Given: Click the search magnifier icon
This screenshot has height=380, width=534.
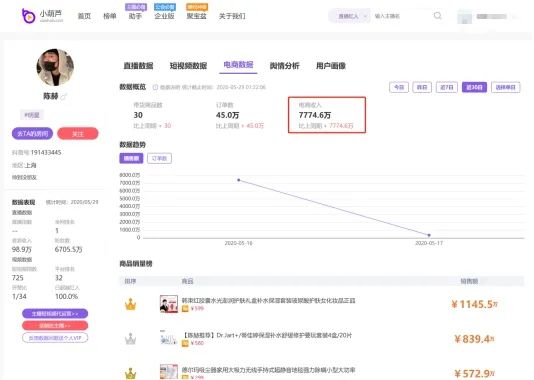Looking at the screenshot, I should coord(438,16).
